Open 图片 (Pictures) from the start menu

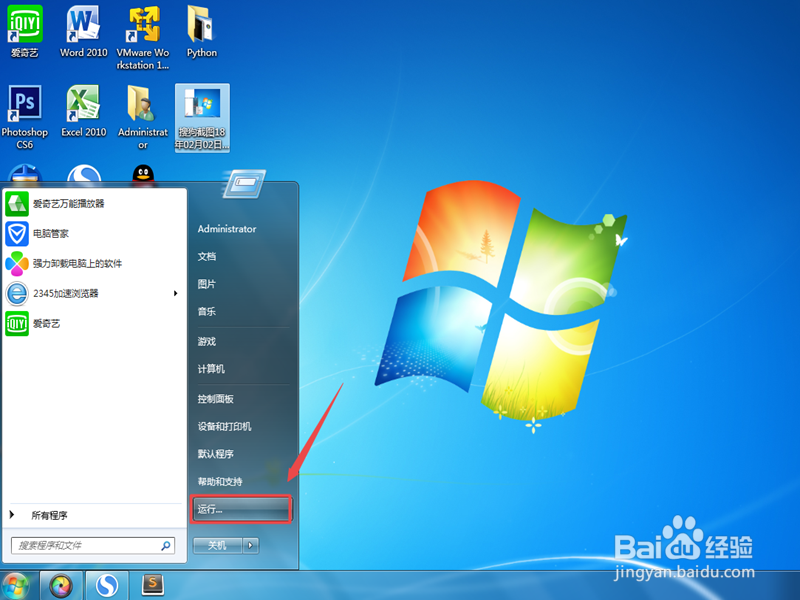point(207,284)
